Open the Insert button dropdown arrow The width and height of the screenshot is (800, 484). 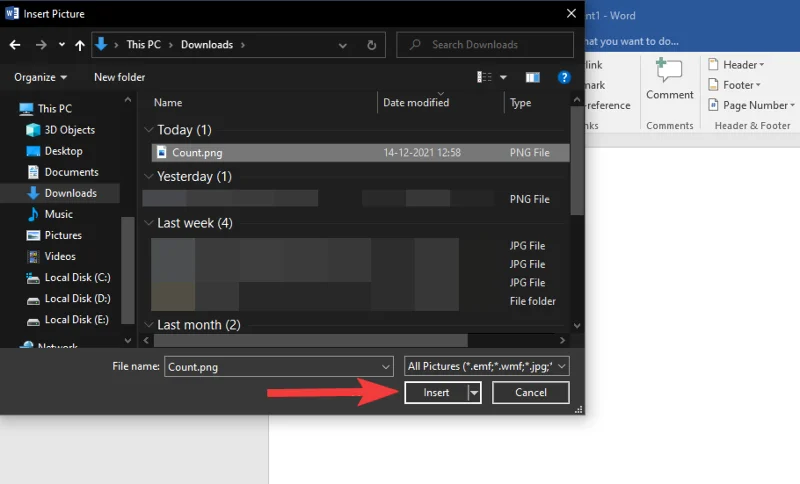[473, 393]
